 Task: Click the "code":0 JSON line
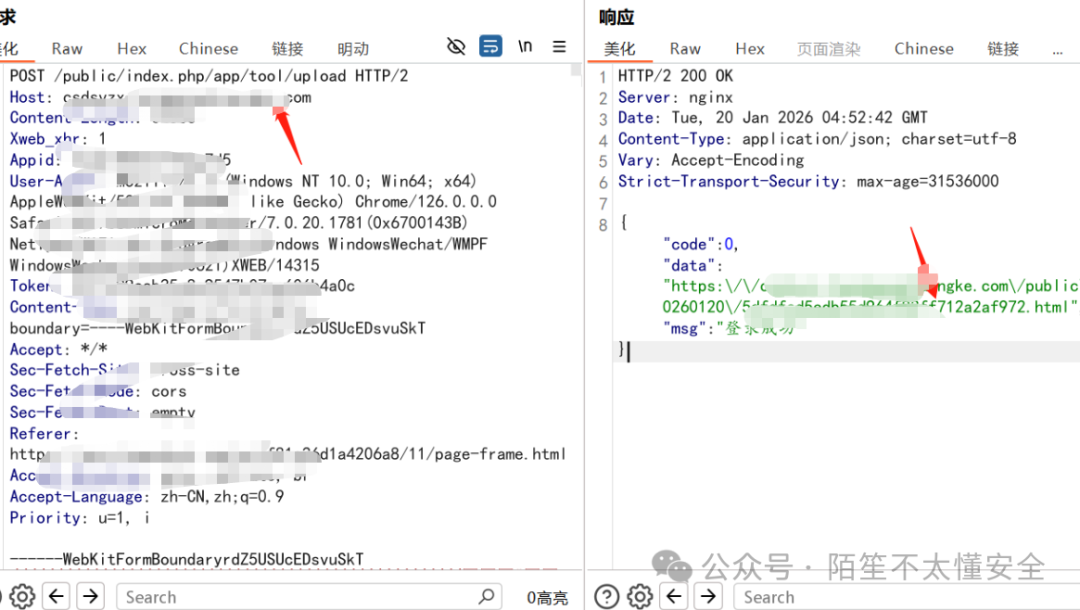point(700,244)
